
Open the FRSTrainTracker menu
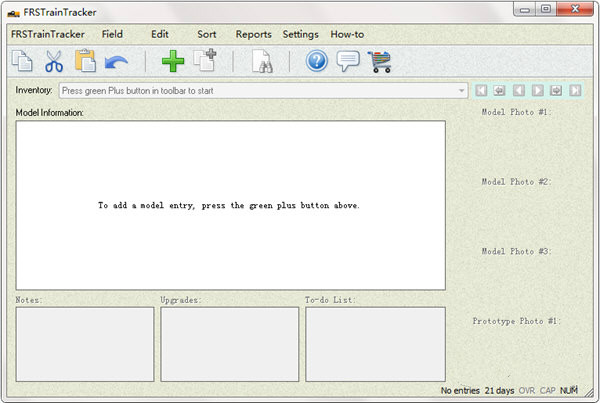48,34
